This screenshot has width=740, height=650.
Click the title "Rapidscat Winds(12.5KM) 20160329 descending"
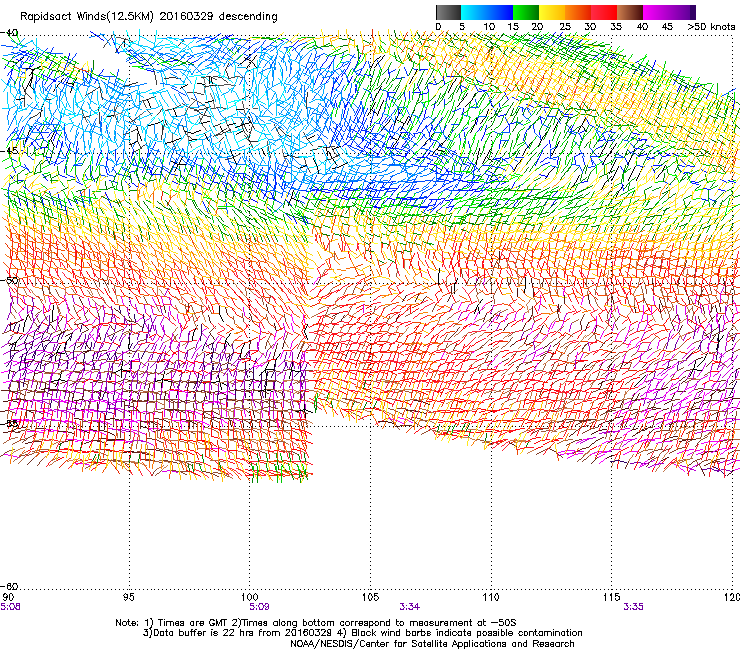tap(149, 17)
